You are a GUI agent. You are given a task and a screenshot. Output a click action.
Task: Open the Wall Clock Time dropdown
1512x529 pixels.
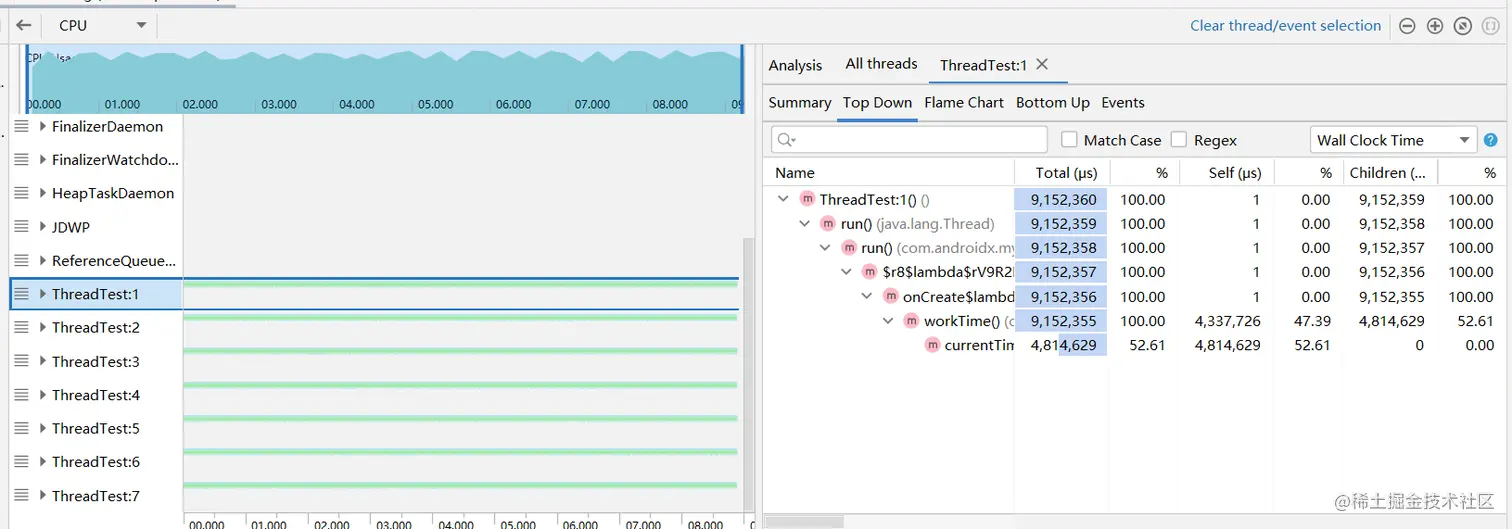coord(1394,140)
